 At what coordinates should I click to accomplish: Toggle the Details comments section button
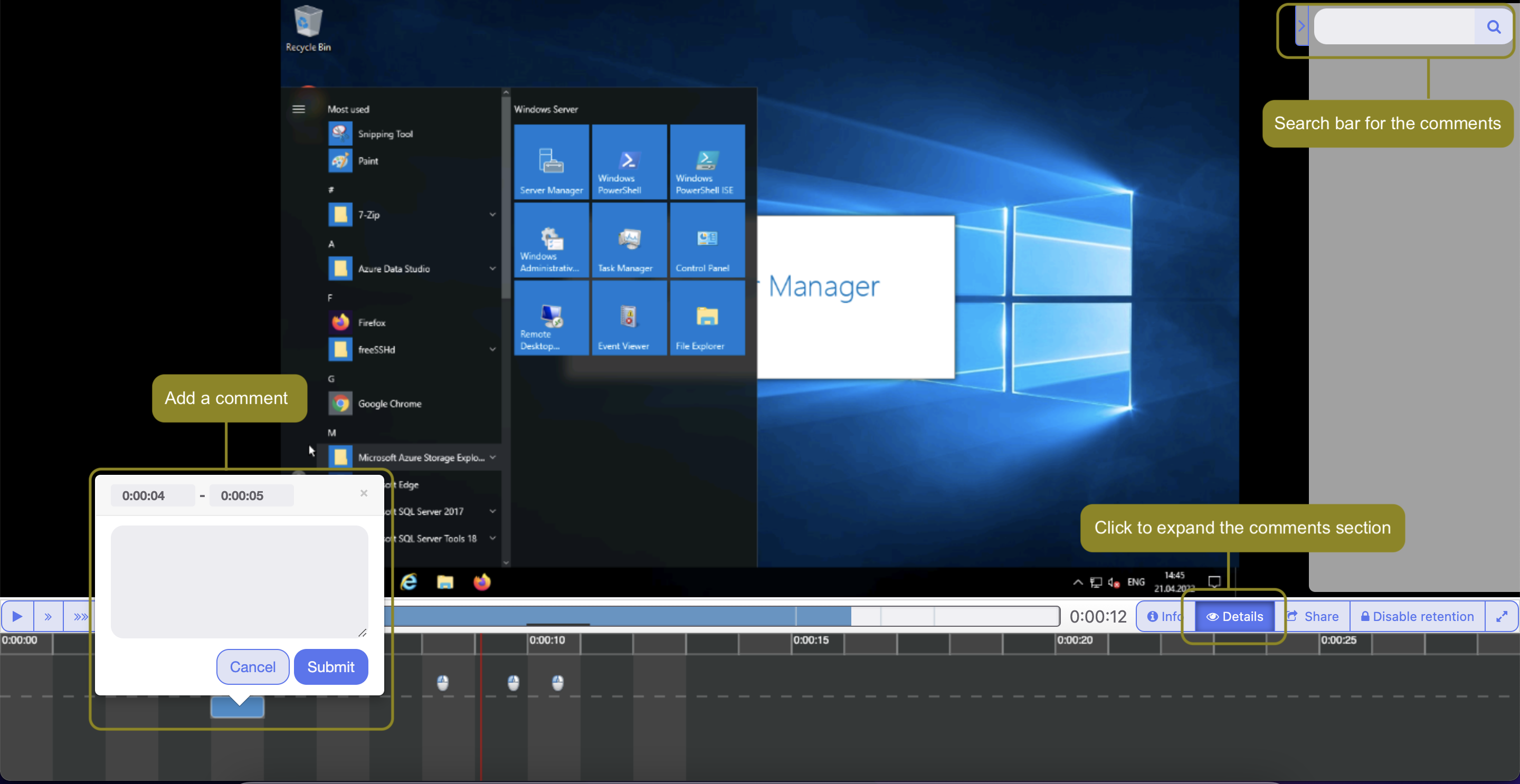[x=1234, y=616]
